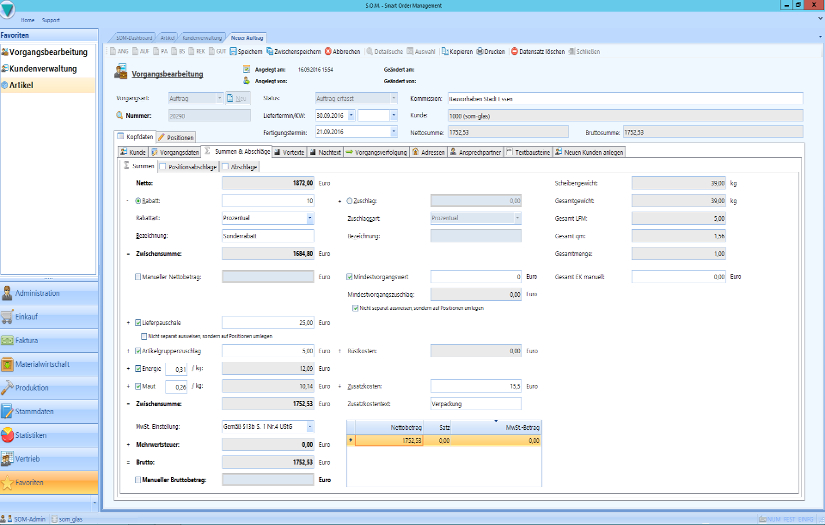Image resolution: width=825 pixels, height=525 pixels.
Task: Click the Zusatzkostentext input field
Action: (x=476, y=404)
